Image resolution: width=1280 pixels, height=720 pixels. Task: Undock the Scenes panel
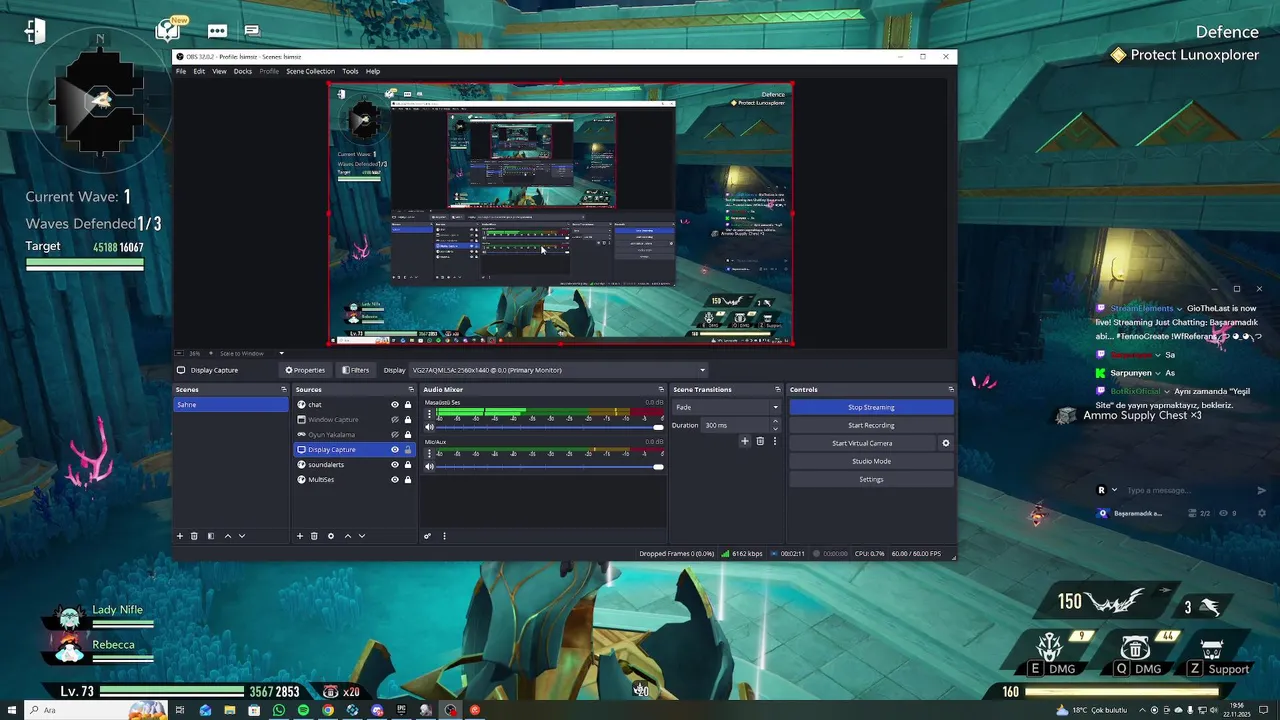pos(284,390)
